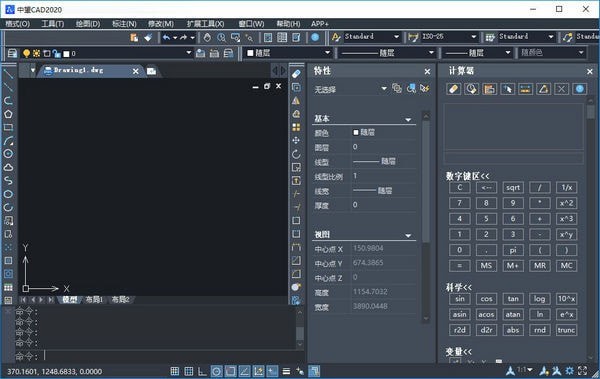Click the calculator expression input box
Image resolution: width=600 pixels, height=379 pixels.
click(514, 158)
